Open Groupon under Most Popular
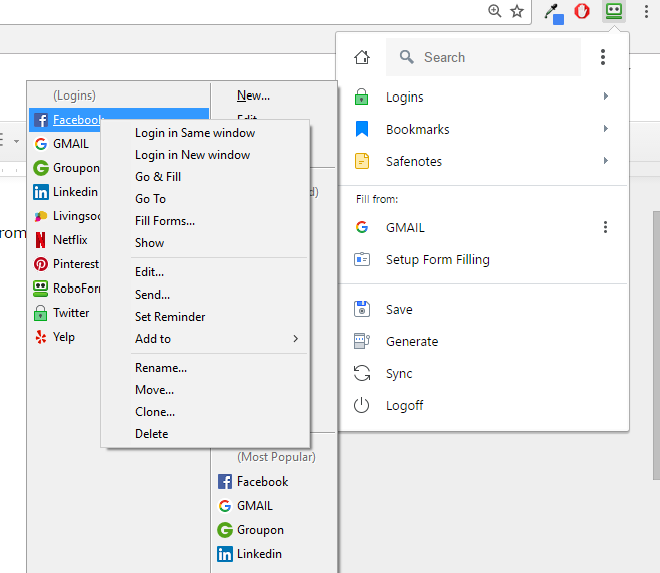Viewport: 660px width, 573px height. tap(260, 530)
